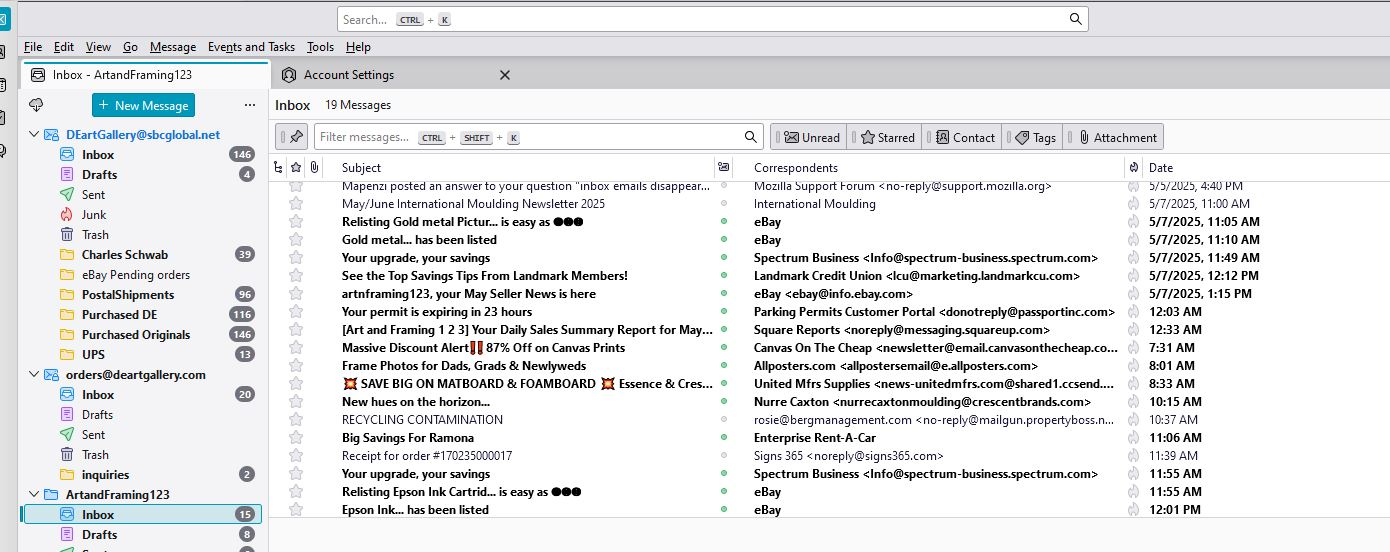Viewport: 1390px width, 552px height.
Task: Toggle the Attachment quick filter
Action: click(x=1115, y=137)
